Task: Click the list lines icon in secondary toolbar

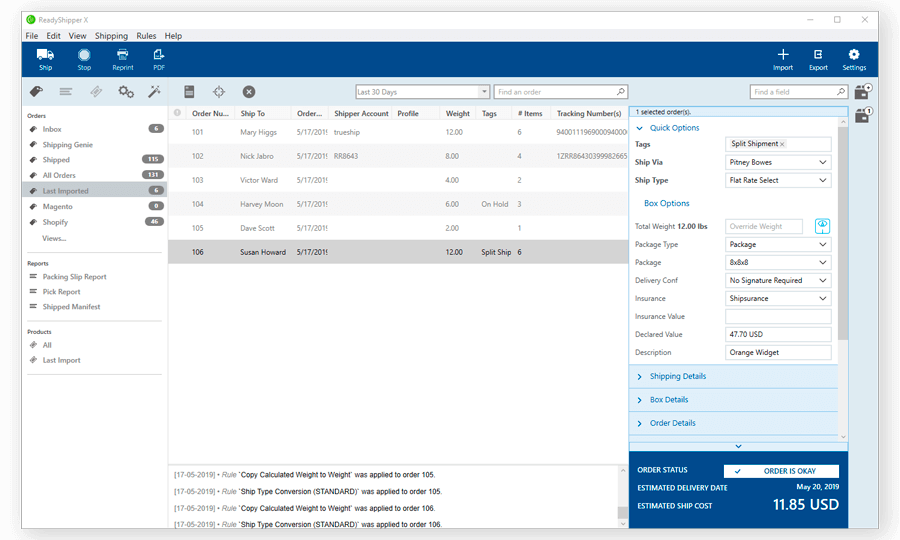Action: click(66, 91)
